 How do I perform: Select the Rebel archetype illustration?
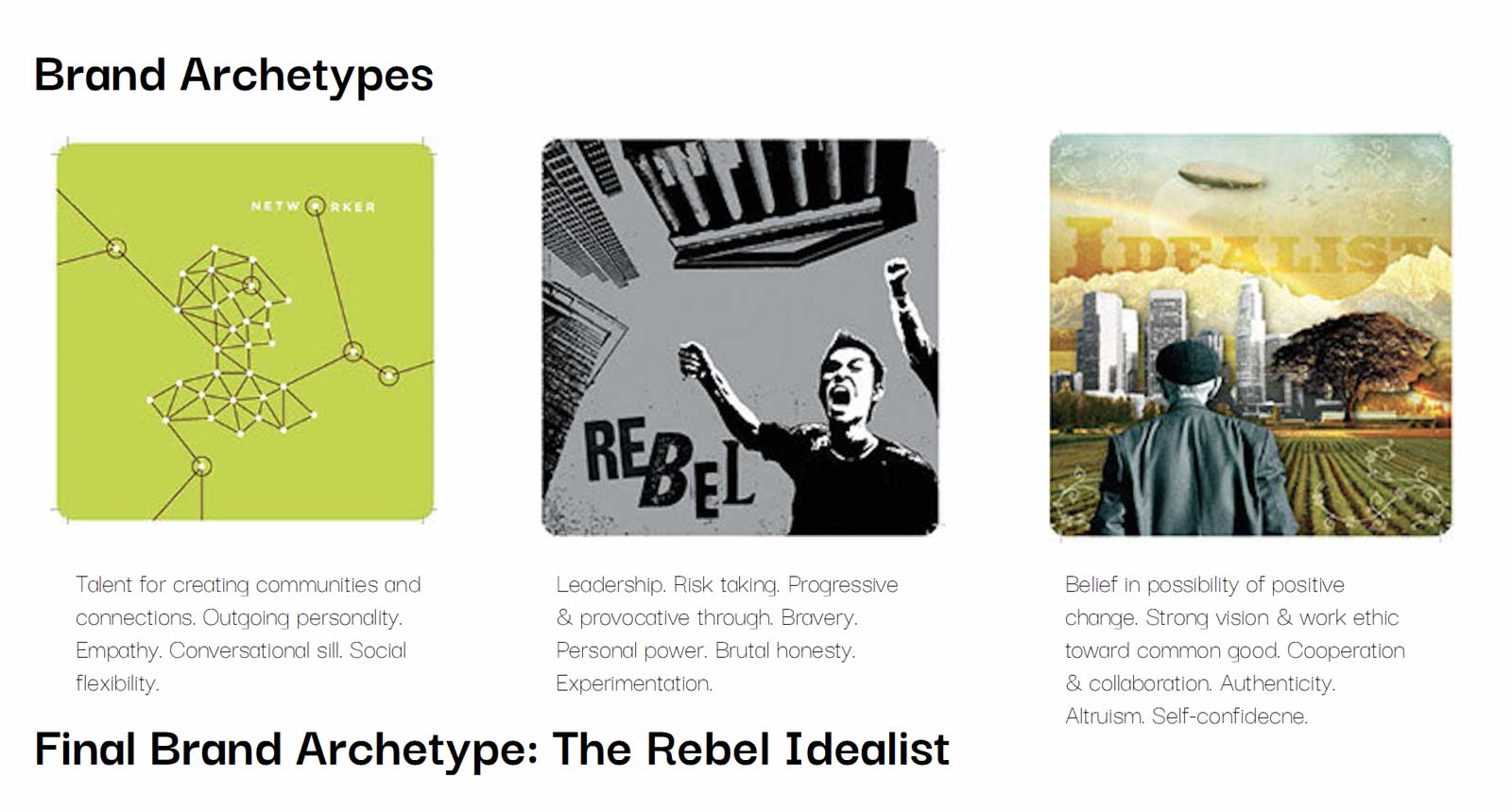pyautogui.click(x=740, y=337)
